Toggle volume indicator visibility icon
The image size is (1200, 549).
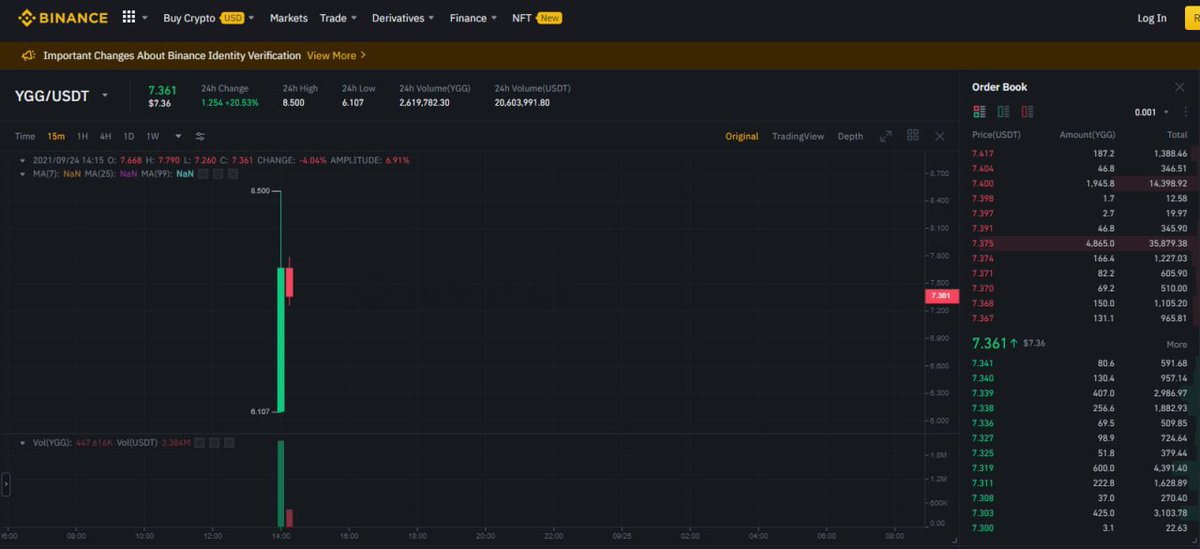point(200,442)
